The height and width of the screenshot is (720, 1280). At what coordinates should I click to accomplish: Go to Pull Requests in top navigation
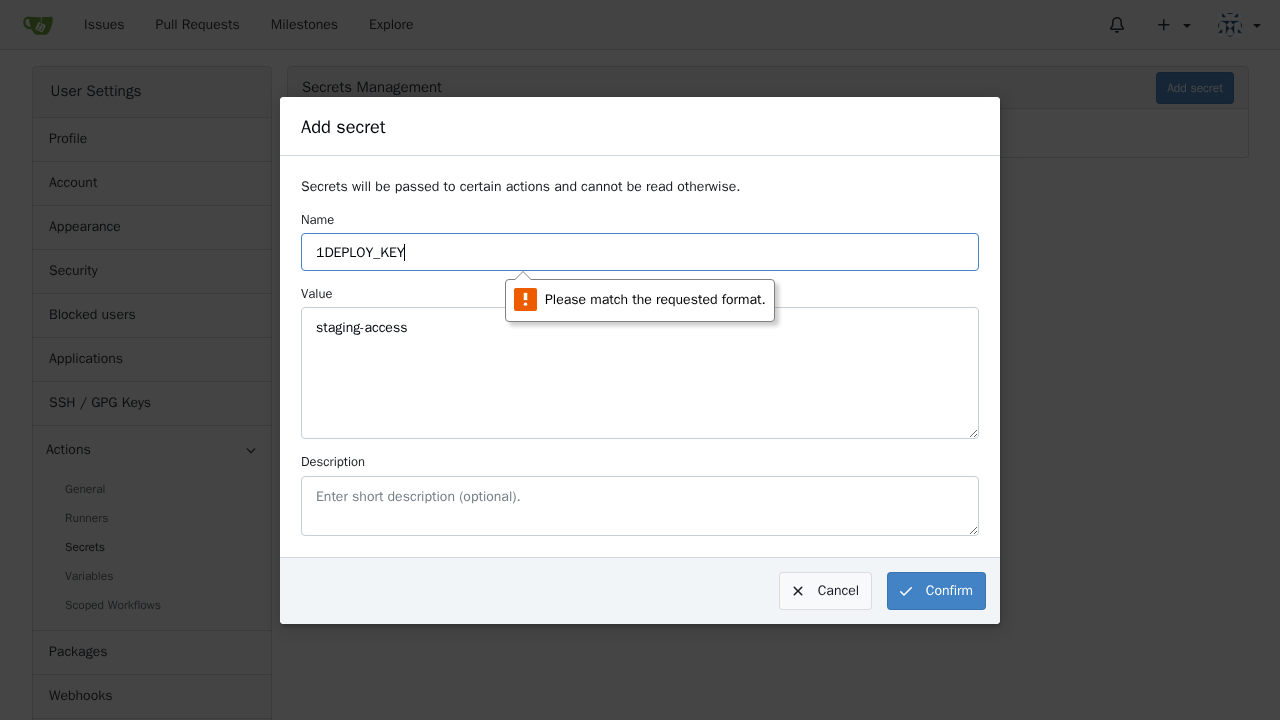tap(197, 25)
